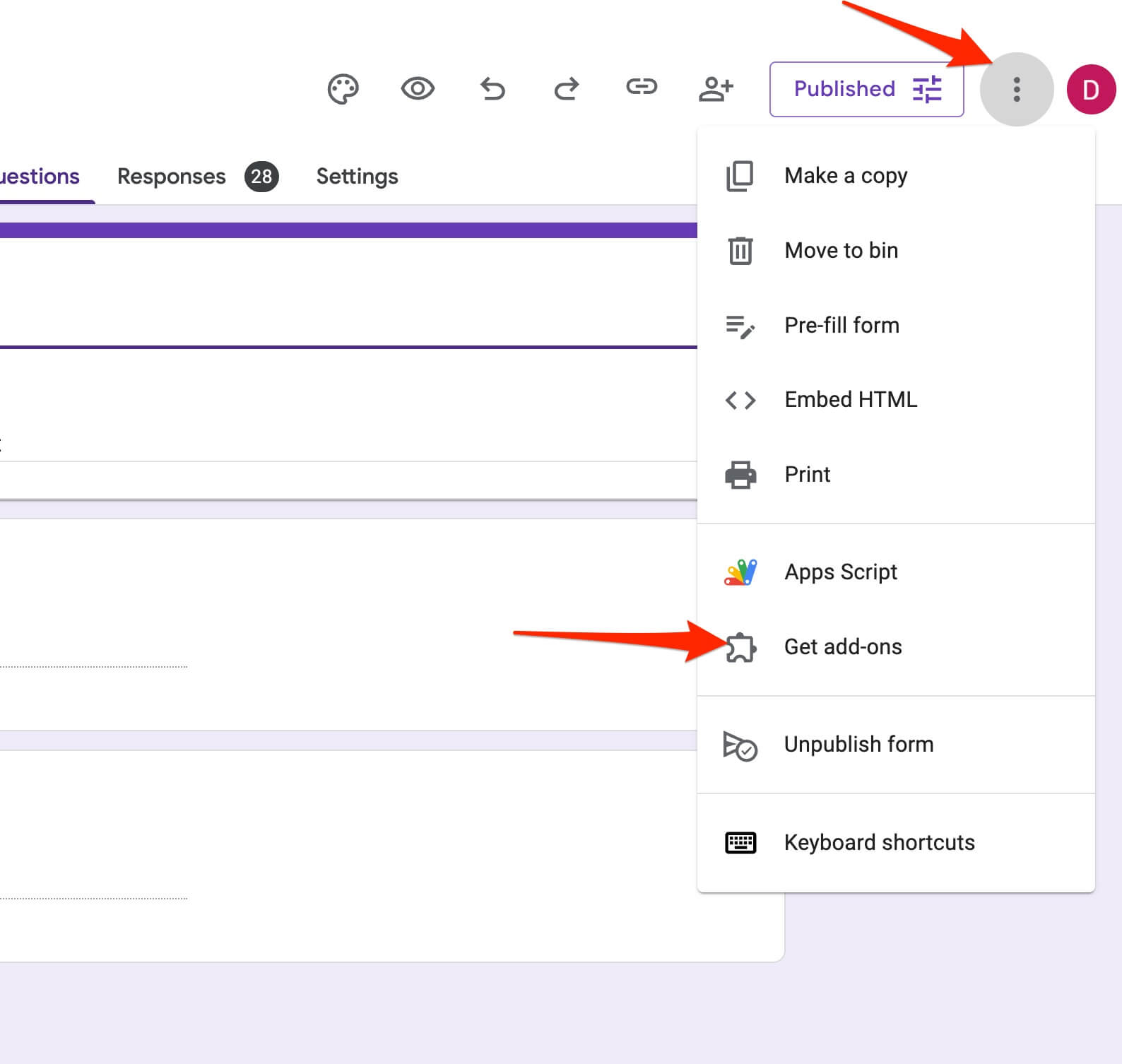Open the Settings tab
Image resolution: width=1122 pixels, height=1064 pixels.
click(x=357, y=176)
